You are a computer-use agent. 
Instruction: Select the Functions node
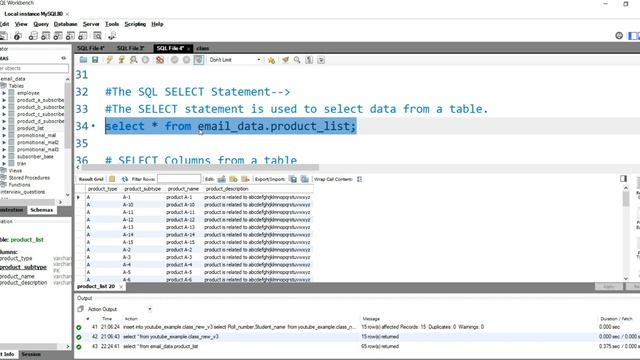(x=19, y=185)
